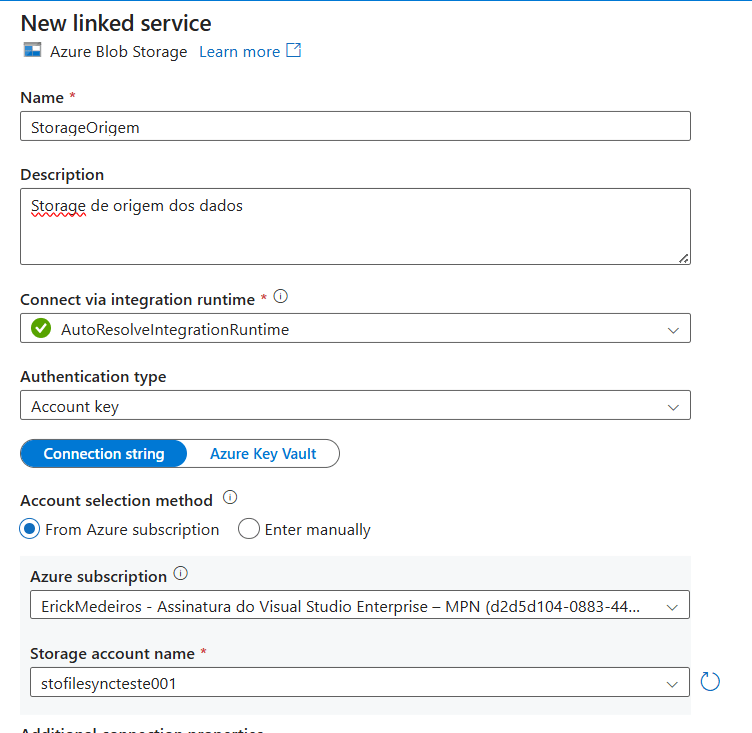Image resolution: width=752 pixels, height=733 pixels.
Task: Click the Azure Blob Storage service icon
Action: click(32, 51)
